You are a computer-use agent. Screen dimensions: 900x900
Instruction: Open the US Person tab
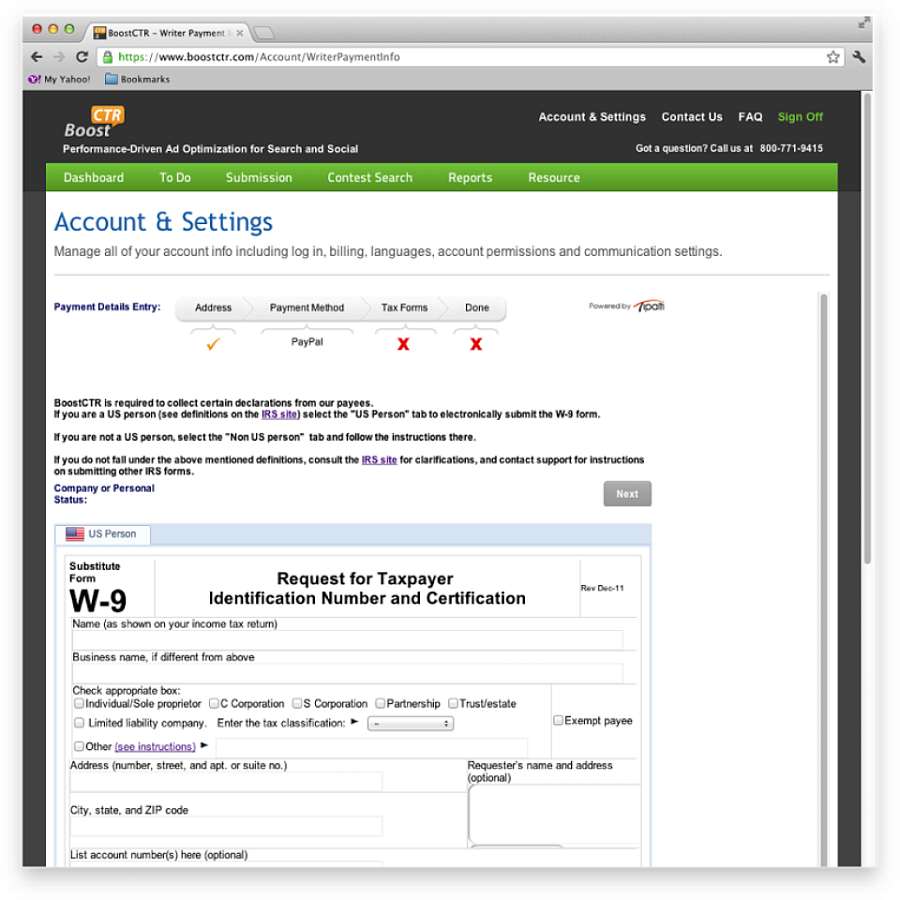coord(103,534)
